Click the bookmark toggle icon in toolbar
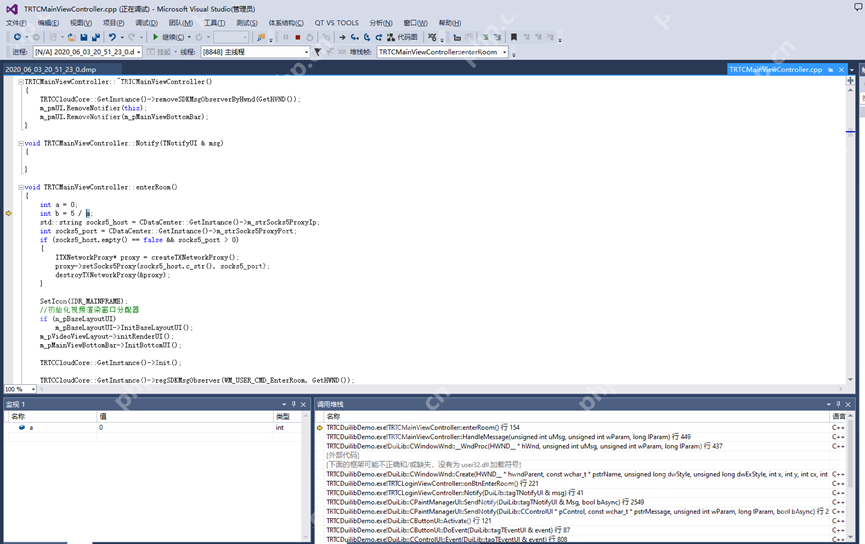 coord(514,37)
